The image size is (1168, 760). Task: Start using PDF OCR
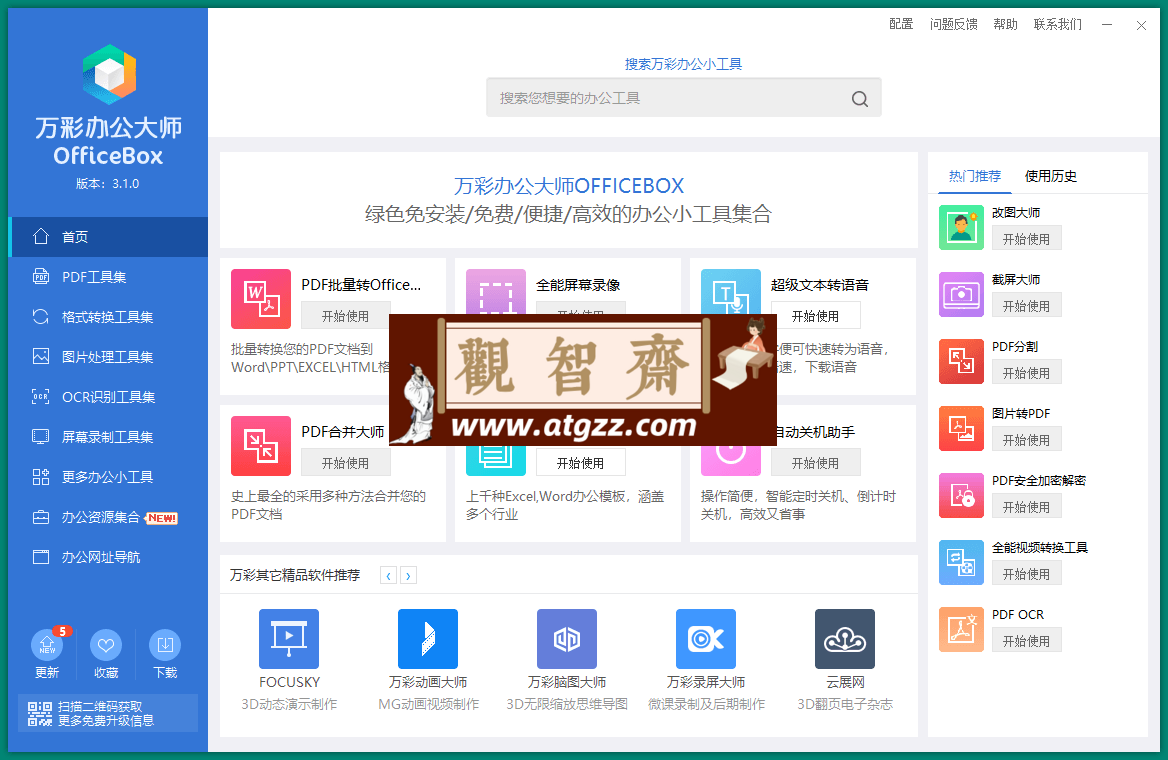tap(1026, 641)
